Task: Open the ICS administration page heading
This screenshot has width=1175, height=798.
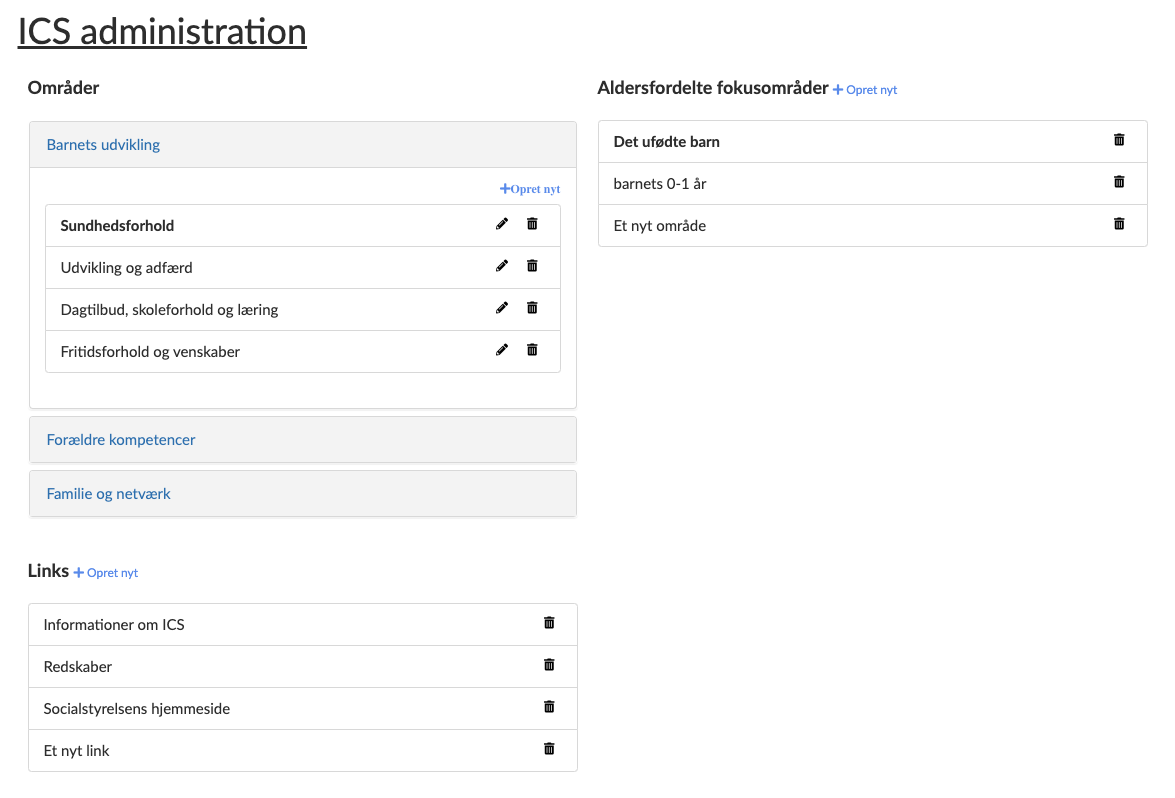Action: point(162,32)
